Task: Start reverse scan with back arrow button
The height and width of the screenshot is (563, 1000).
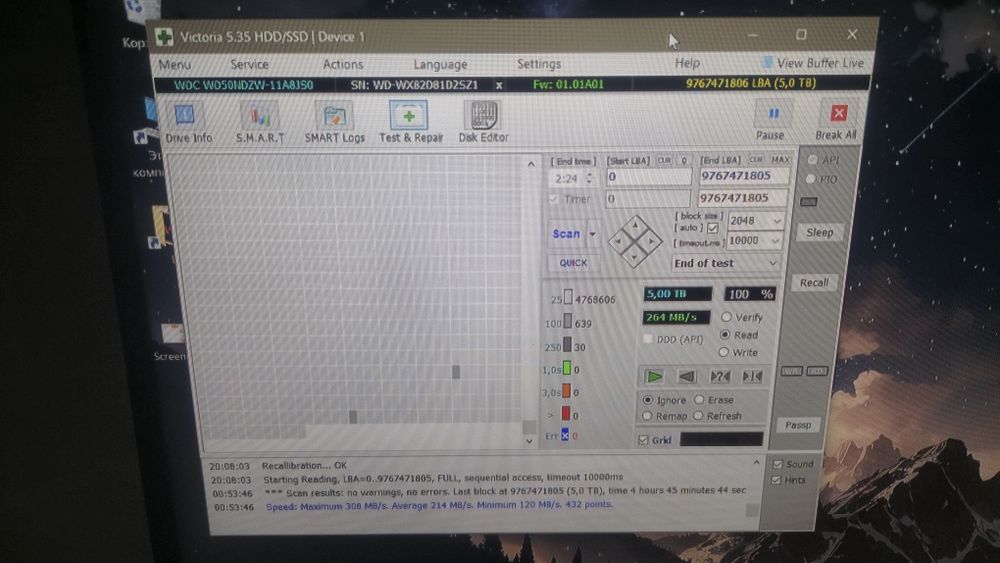Action: click(x=687, y=376)
